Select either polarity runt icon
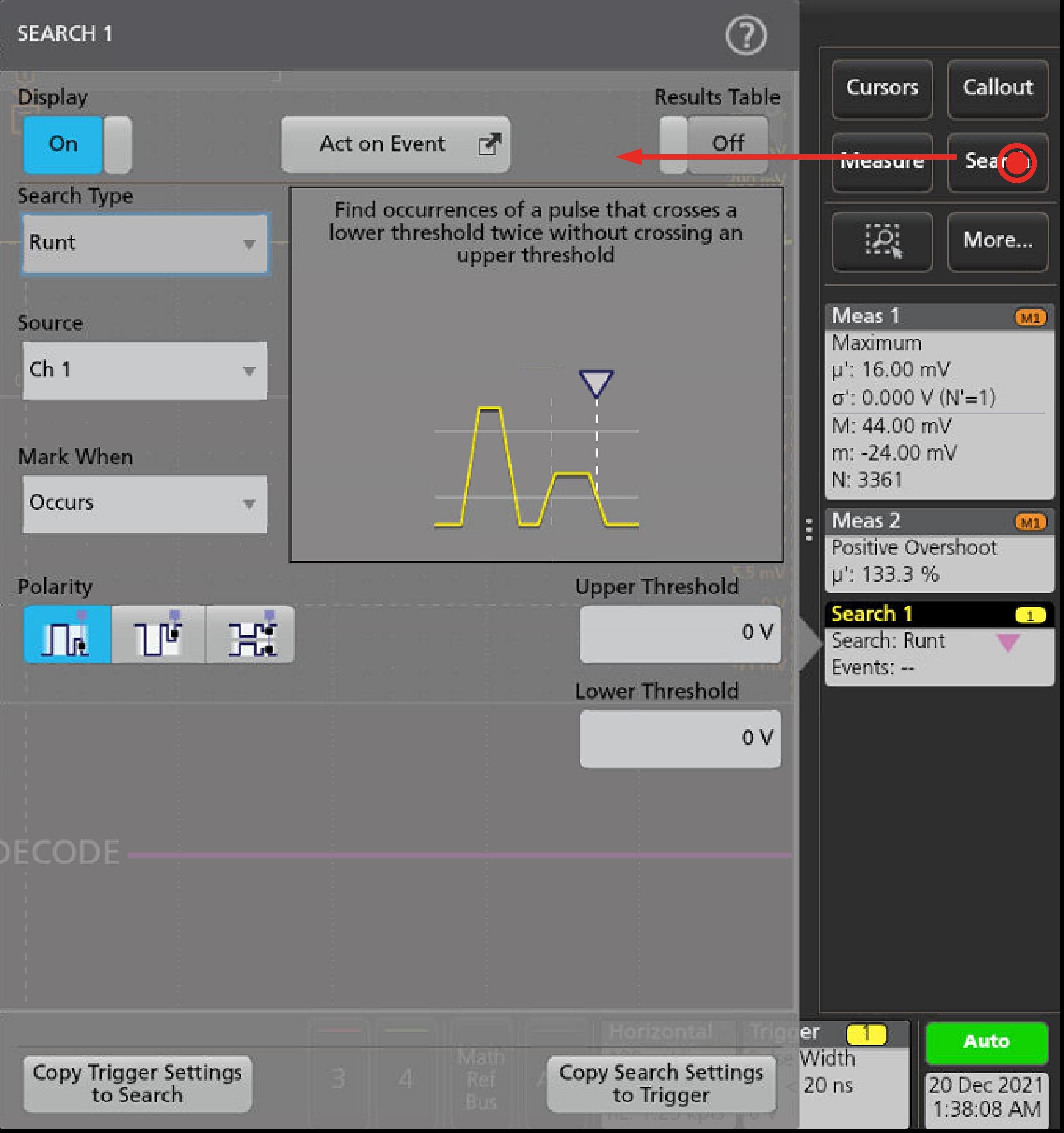Image resolution: width=1064 pixels, height=1133 pixels. tap(251, 634)
